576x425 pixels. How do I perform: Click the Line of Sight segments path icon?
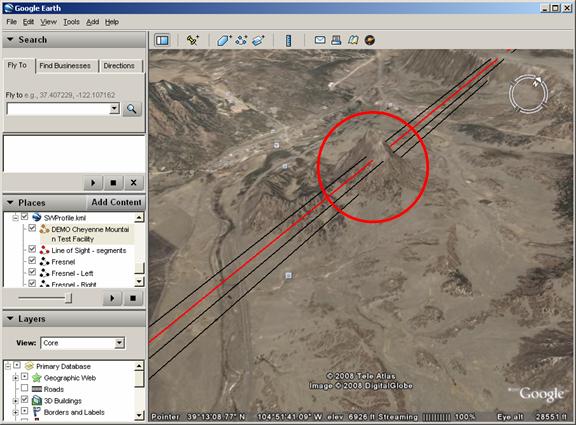coord(44,251)
